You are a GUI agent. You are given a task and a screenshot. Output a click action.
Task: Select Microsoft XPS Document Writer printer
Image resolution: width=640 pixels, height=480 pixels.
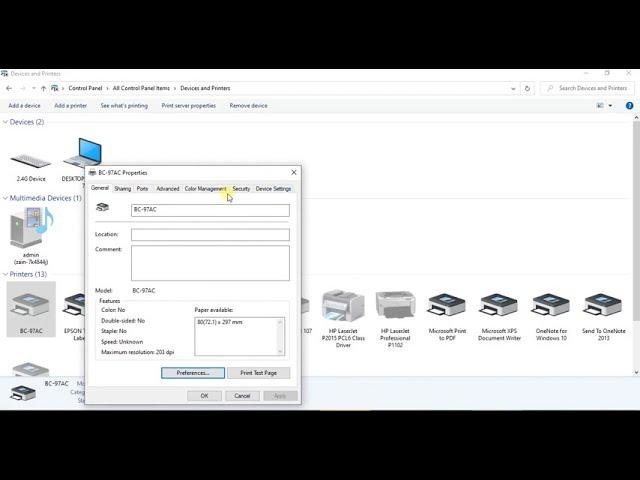(499, 305)
